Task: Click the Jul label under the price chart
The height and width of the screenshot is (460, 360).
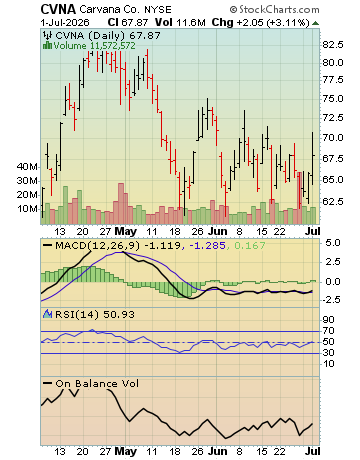Action: click(x=312, y=231)
